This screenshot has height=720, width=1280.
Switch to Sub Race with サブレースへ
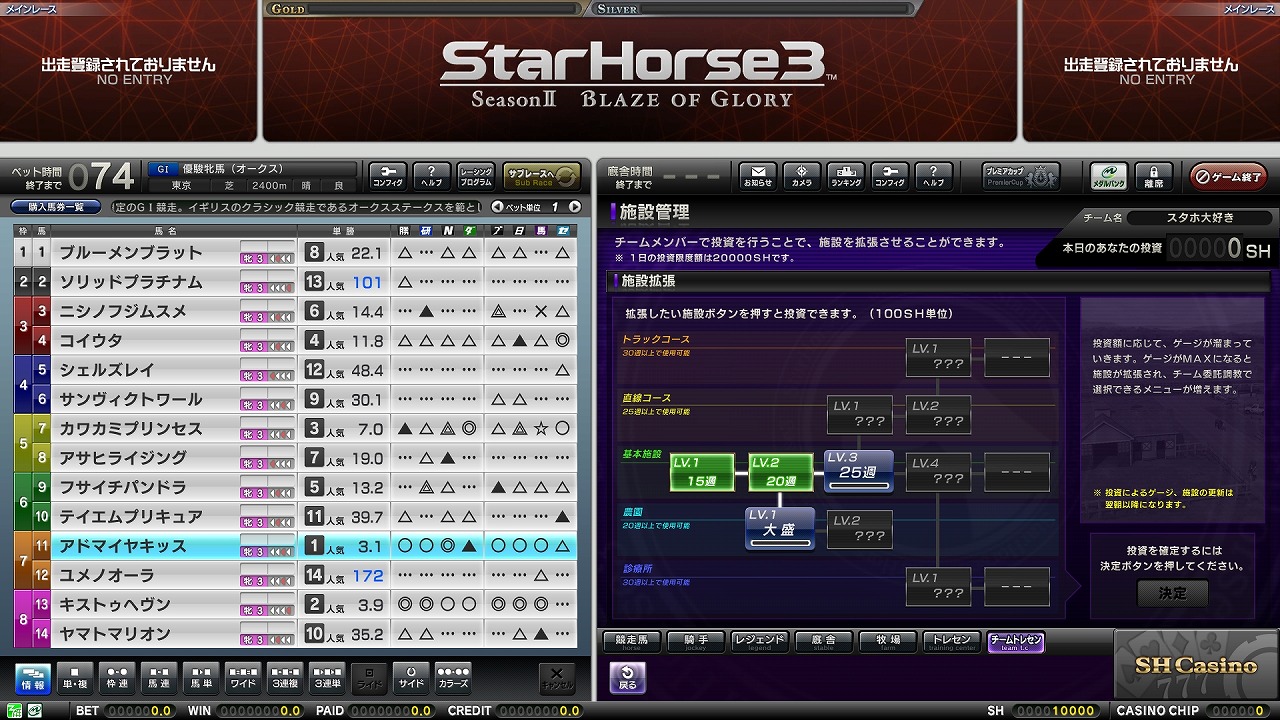(x=541, y=176)
